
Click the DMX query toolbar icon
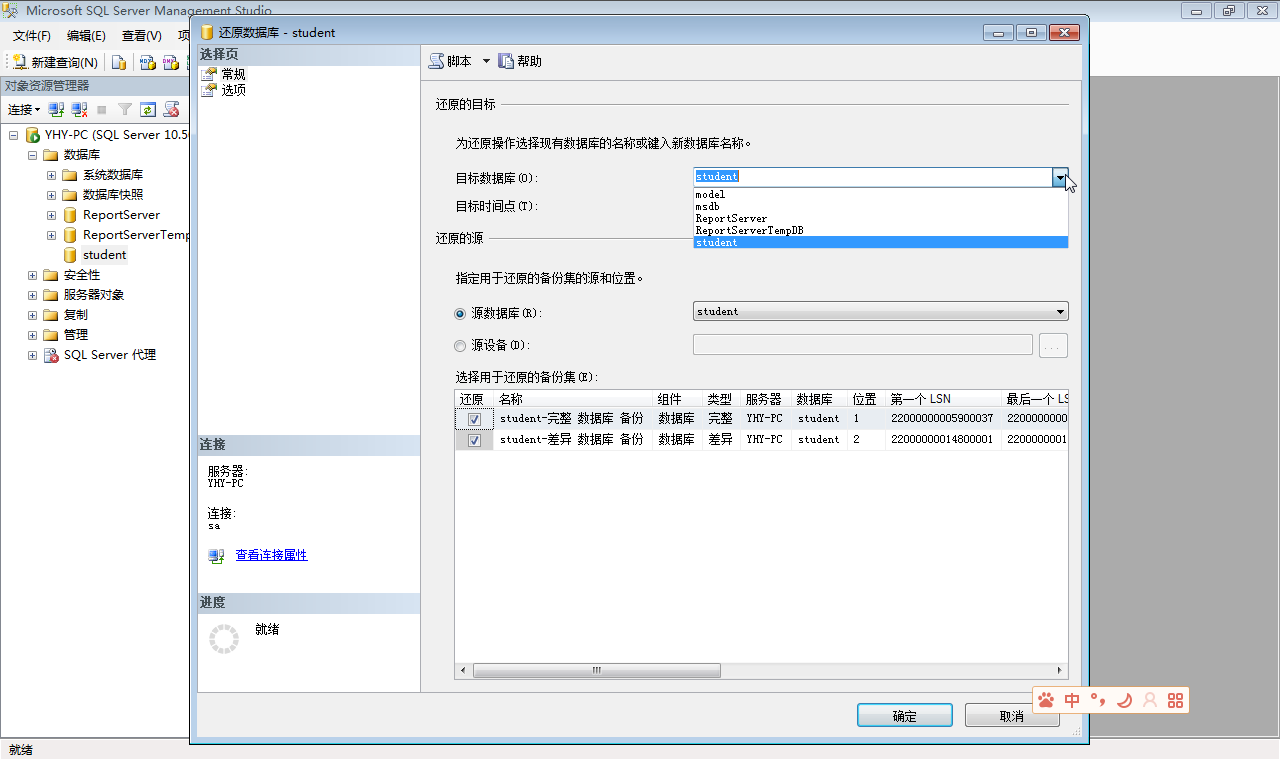171,62
